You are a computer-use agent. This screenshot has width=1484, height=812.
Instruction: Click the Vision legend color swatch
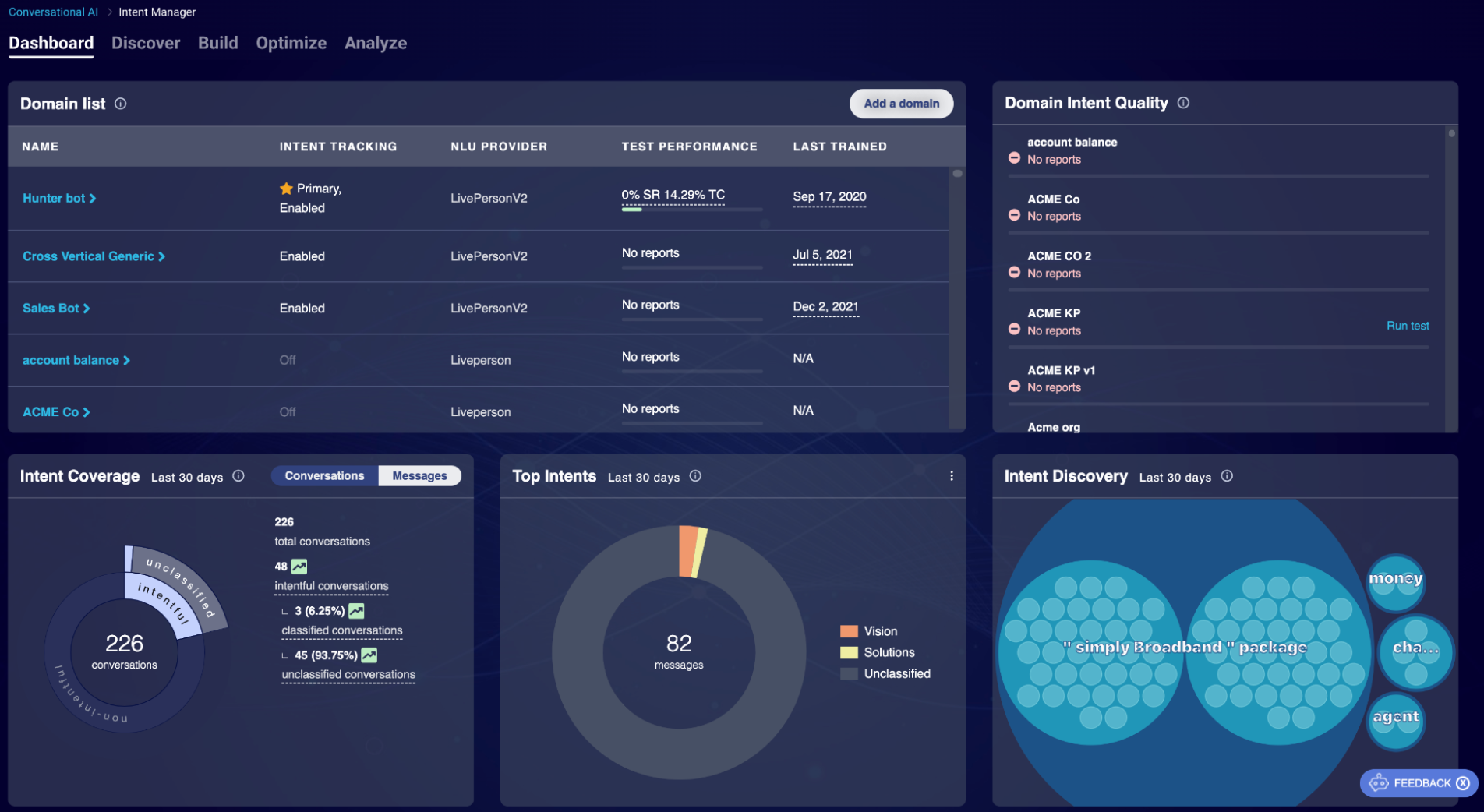849,631
